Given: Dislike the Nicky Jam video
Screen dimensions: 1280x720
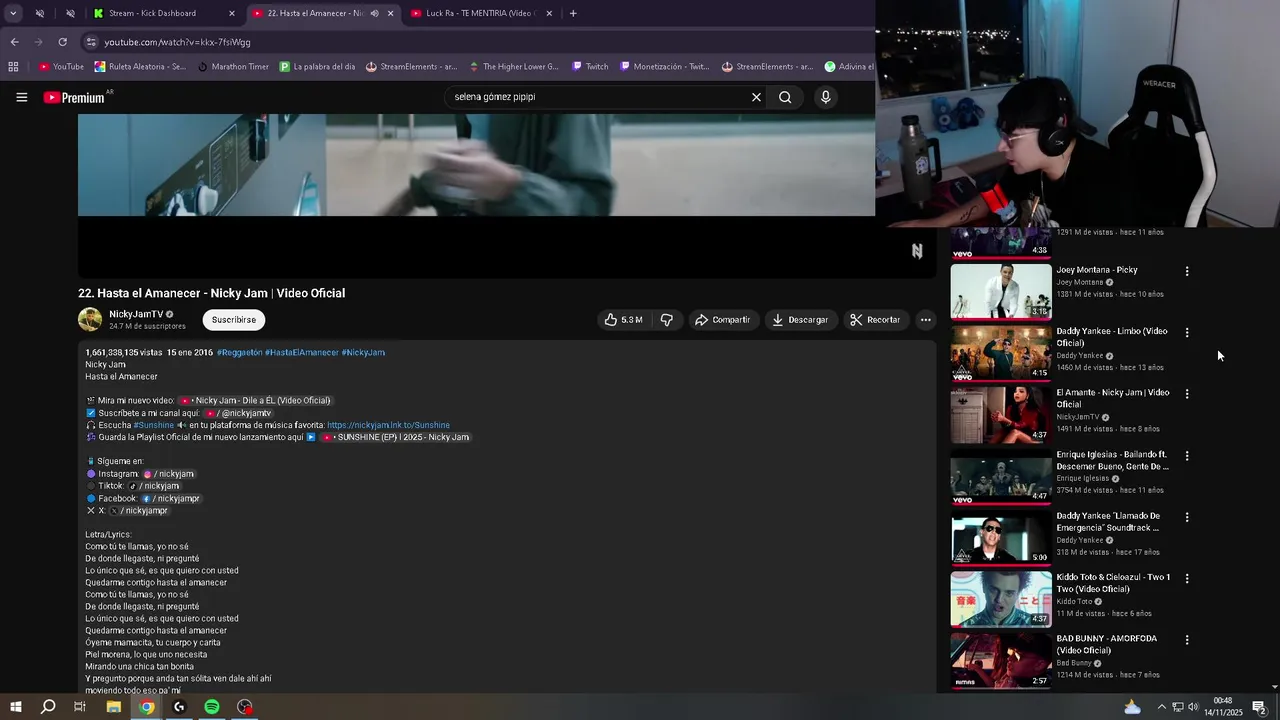Looking at the screenshot, I should (666, 320).
